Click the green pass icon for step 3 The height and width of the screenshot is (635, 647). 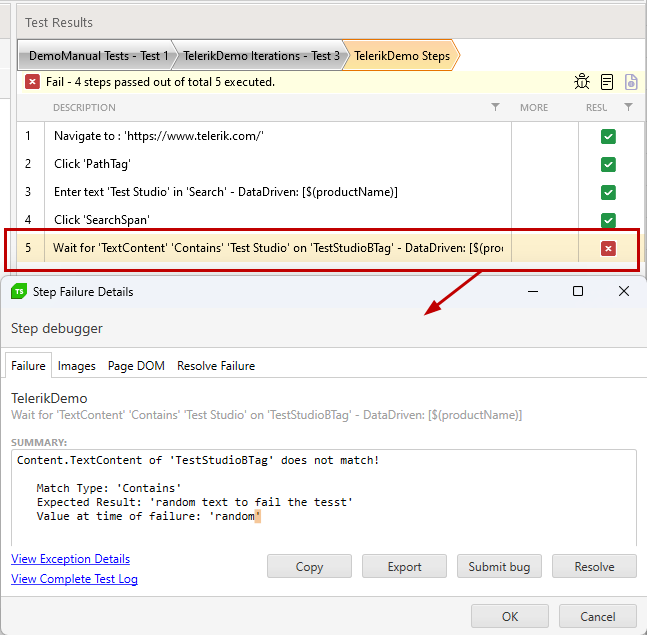[x=608, y=192]
